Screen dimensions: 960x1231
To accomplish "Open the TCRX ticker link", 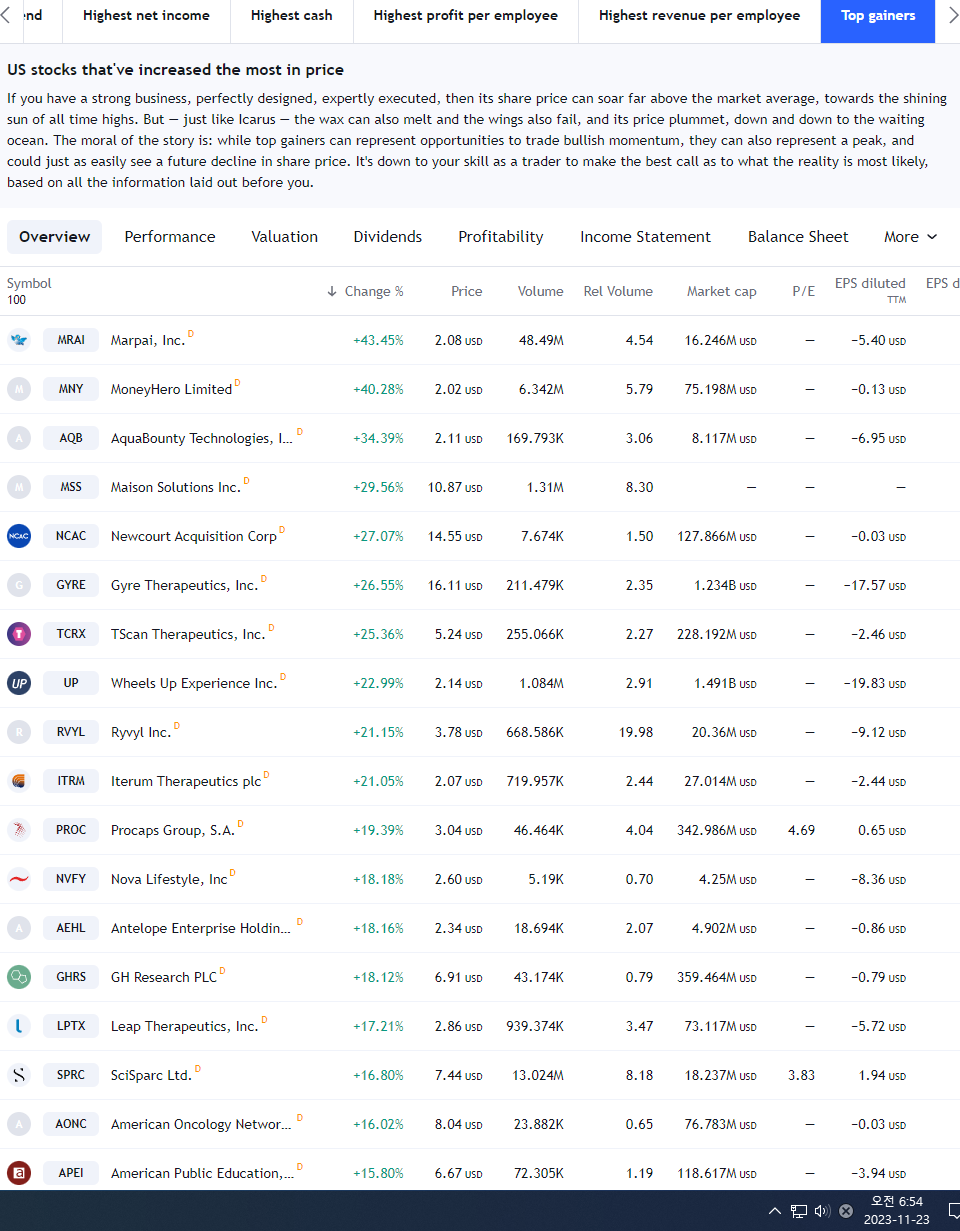I will [x=71, y=634].
